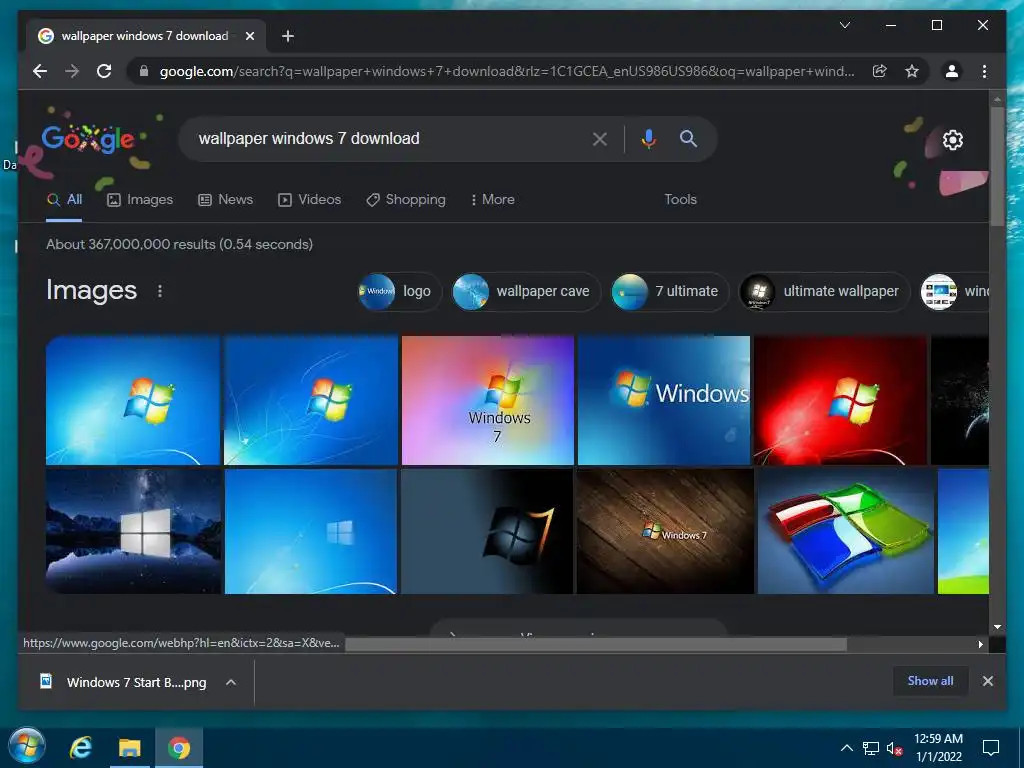The image size is (1024, 768).
Task: Select the "logo" filter chip
Action: [x=399, y=291]
